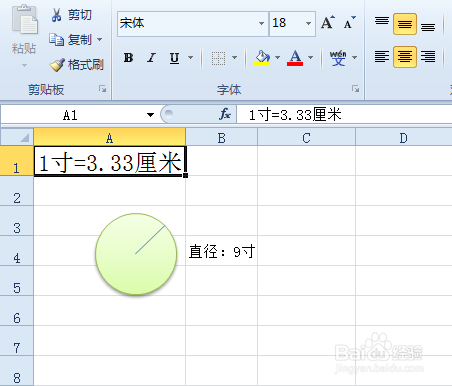Decrease font size with the small A icon
Viewport: 452px width, 386px height.
[350, 23]
